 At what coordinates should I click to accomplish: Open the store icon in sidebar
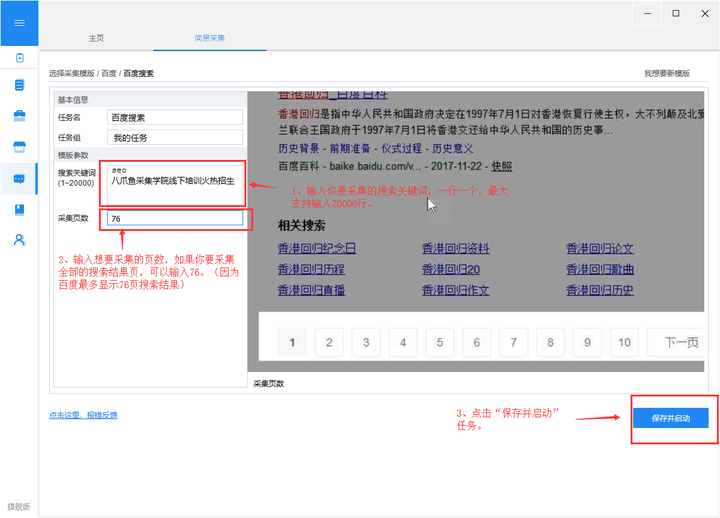(x=19, y=147)
